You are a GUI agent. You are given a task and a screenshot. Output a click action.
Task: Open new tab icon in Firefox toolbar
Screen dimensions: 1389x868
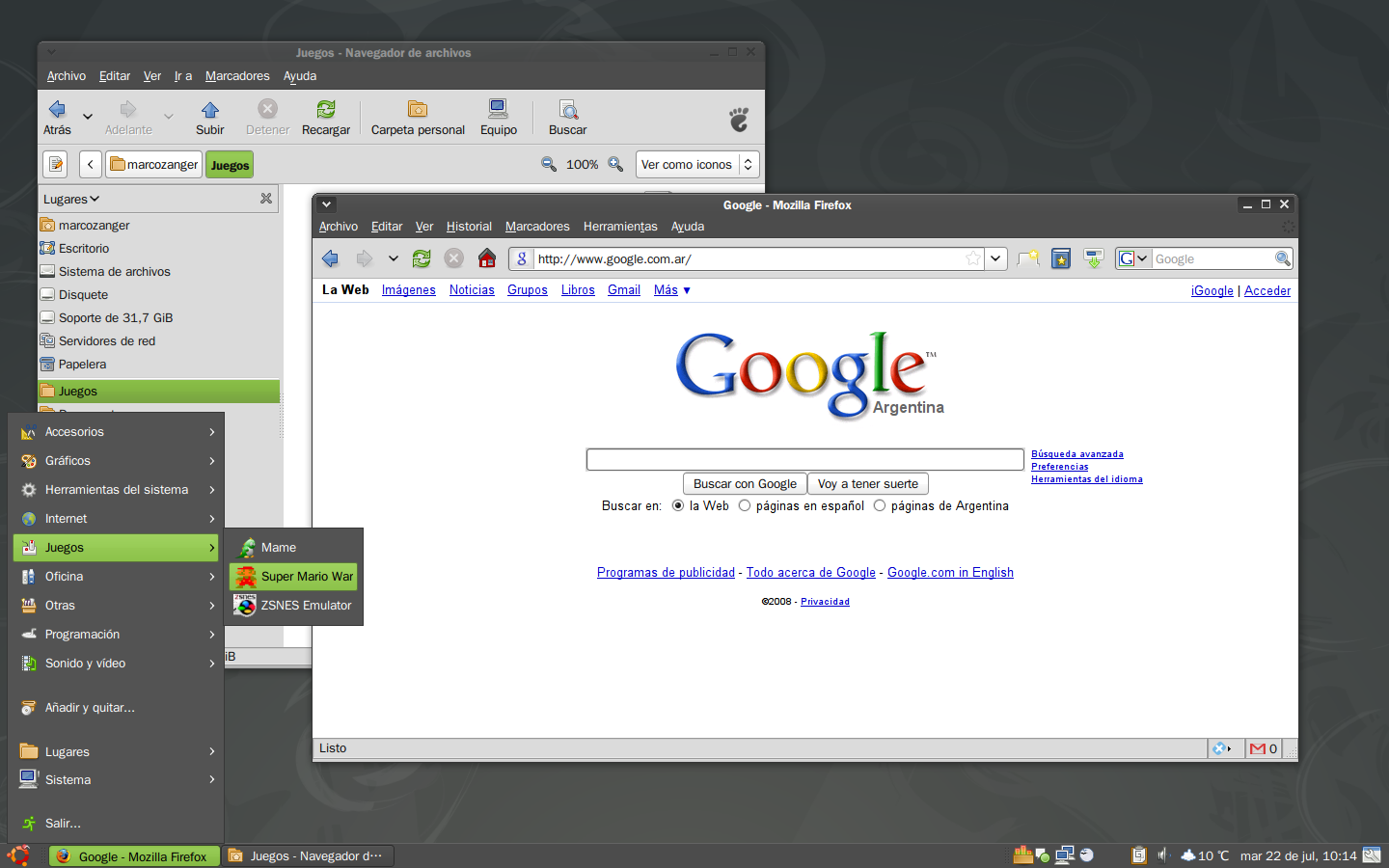pos(1028,258)
